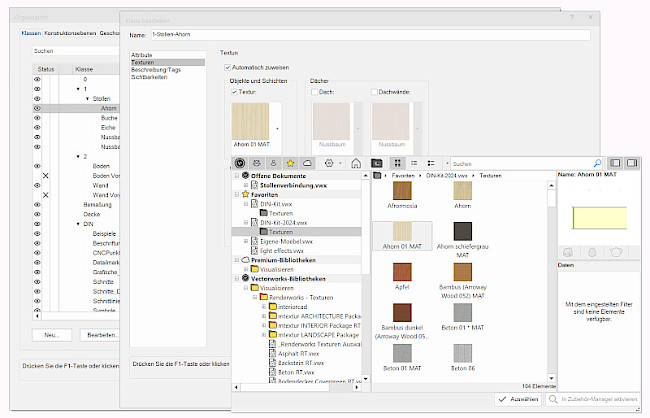Image resolution: width=650 pixels, height=418 pixels.
Task: Collapse the Stollen class group
Action: [x=87, y=99]
